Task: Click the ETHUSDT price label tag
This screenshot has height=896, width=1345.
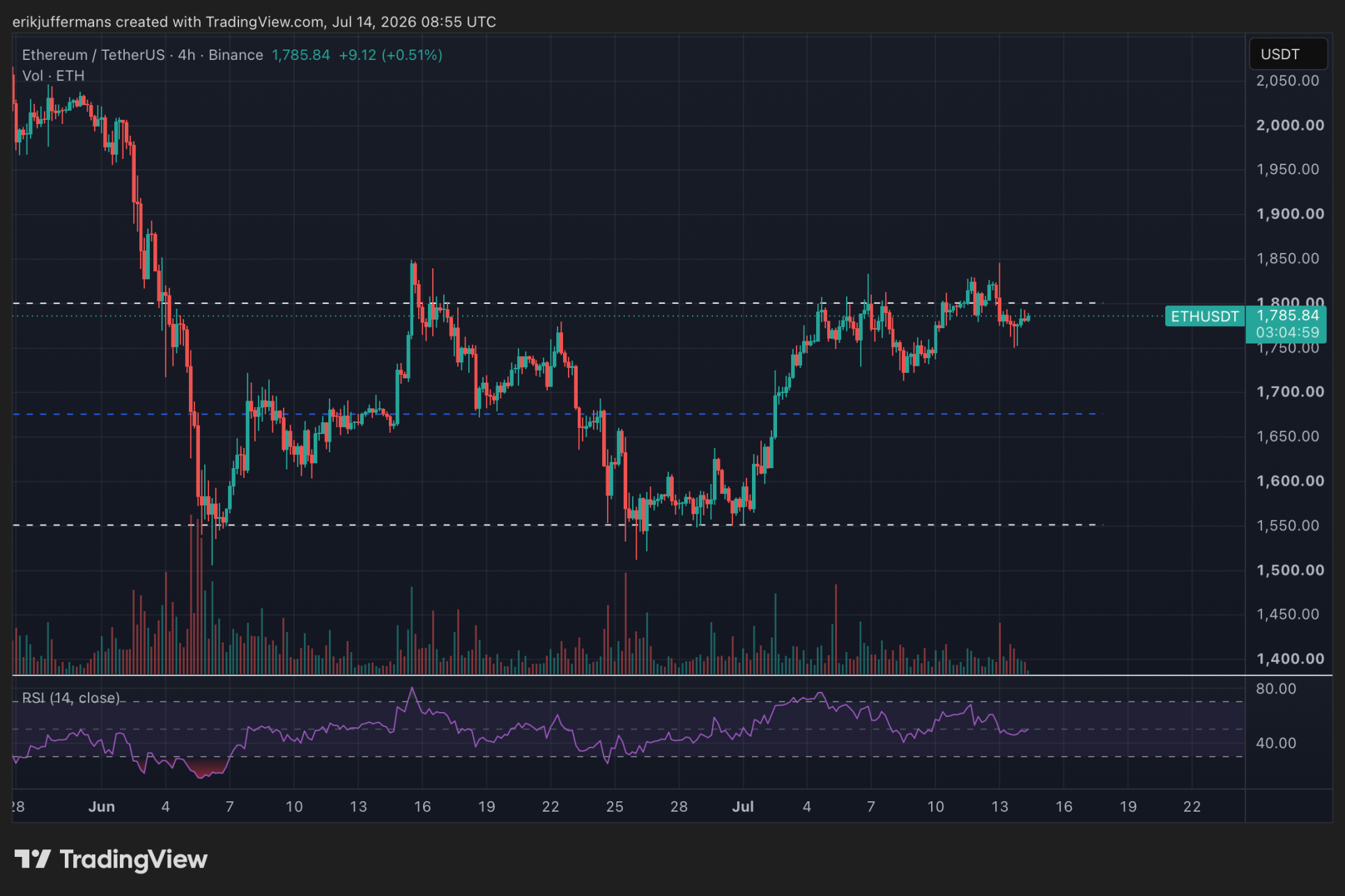Action: (x=1204, y=316)
